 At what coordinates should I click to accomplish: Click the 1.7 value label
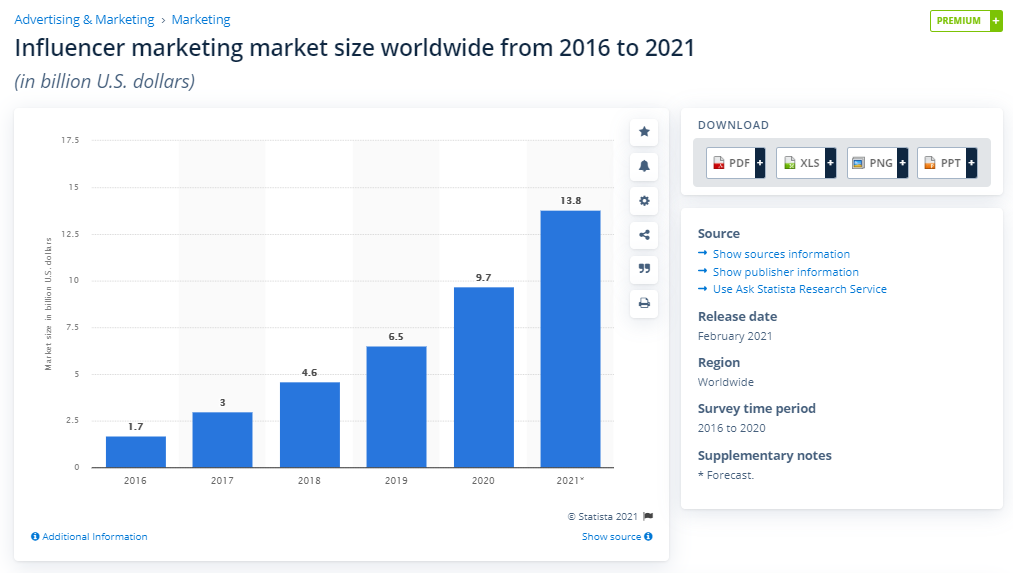point(135,426)
